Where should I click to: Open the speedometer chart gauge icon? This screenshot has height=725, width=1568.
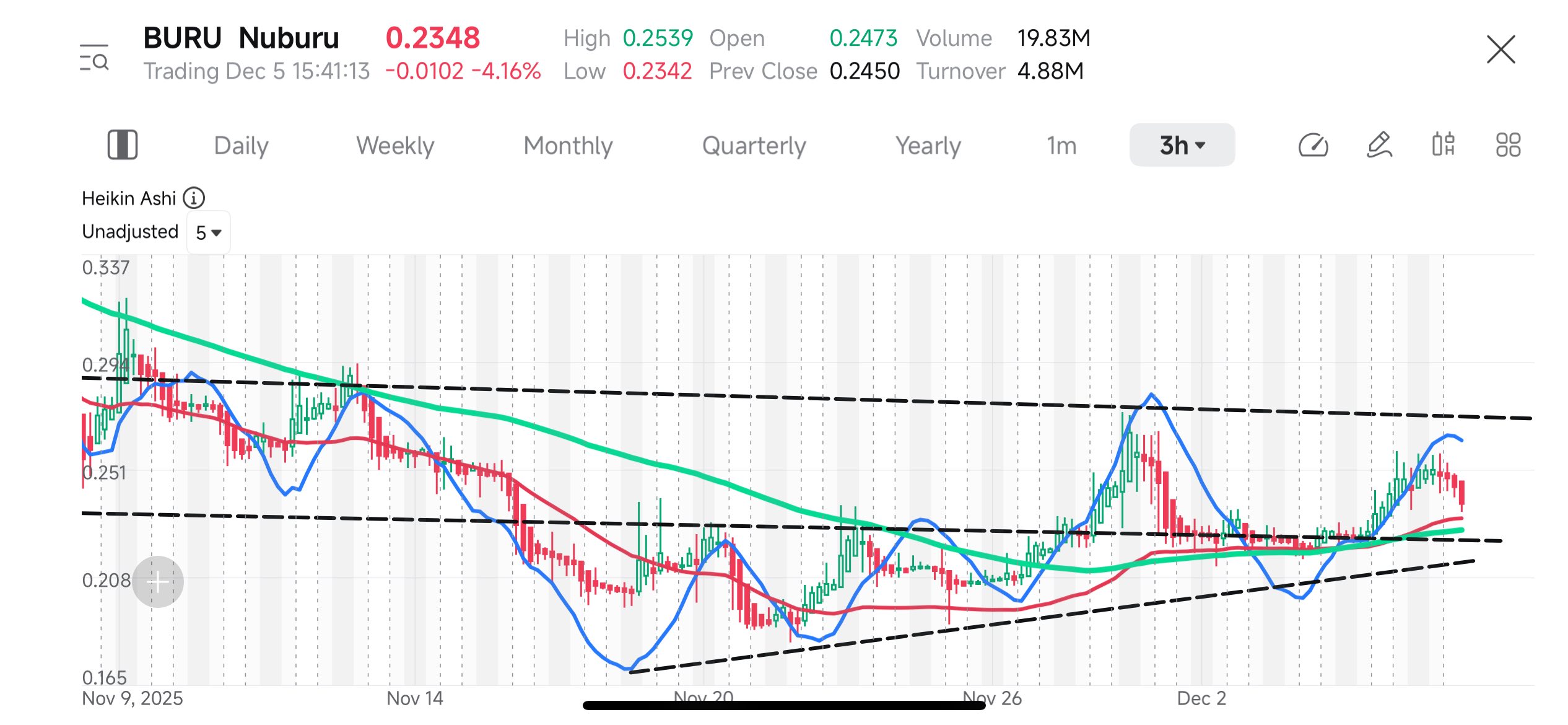(1313, 146)
